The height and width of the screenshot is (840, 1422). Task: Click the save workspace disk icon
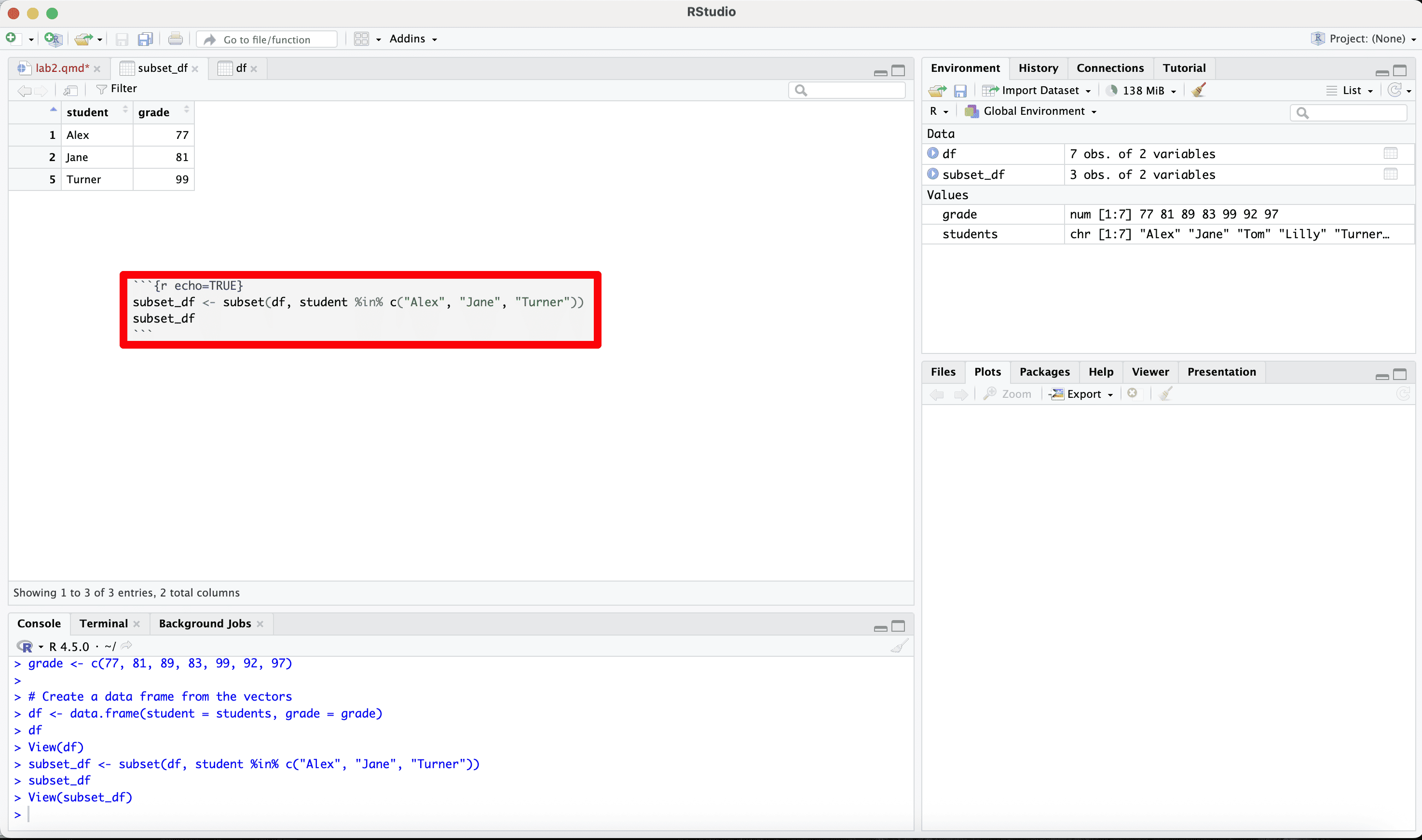(960, 91)
